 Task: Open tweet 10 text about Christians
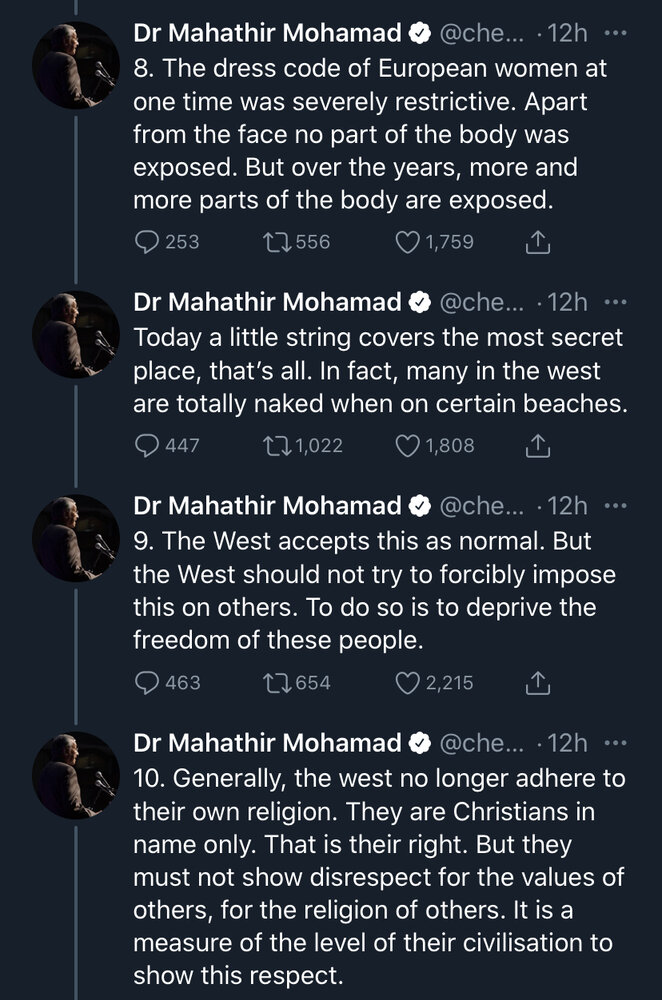(379, 877)
